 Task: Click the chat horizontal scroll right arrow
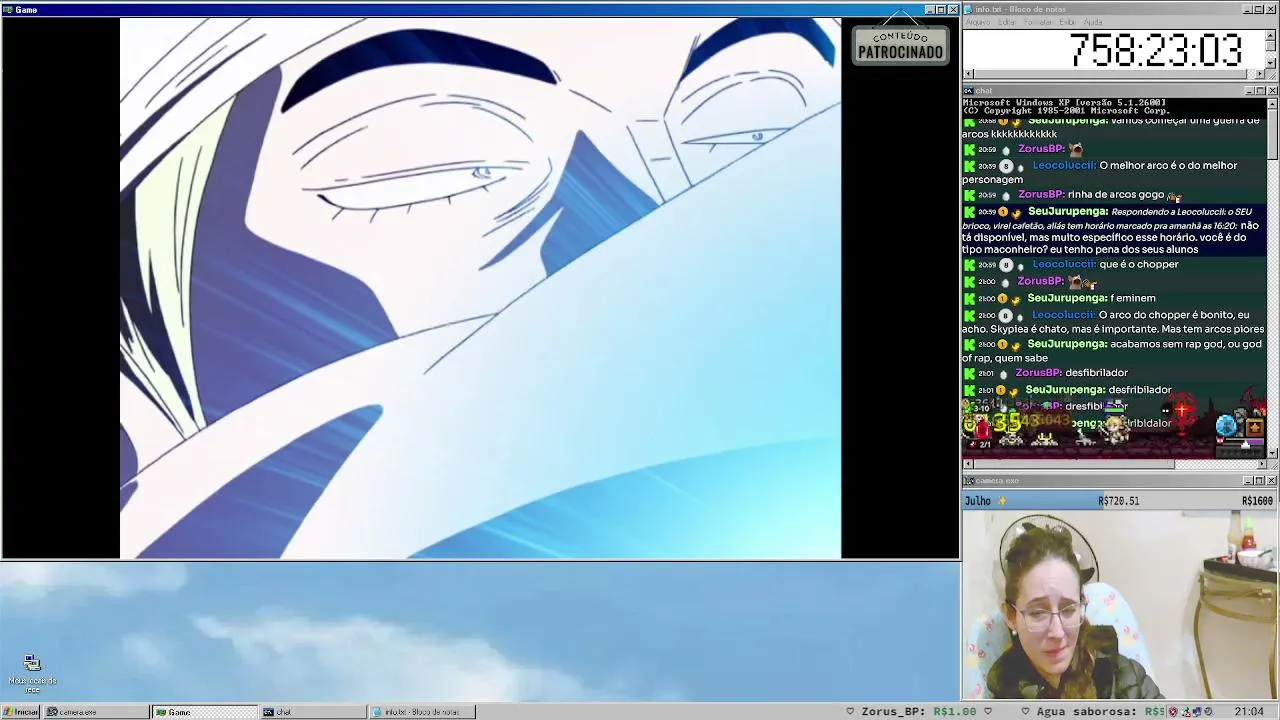(x=1261, y=464)
